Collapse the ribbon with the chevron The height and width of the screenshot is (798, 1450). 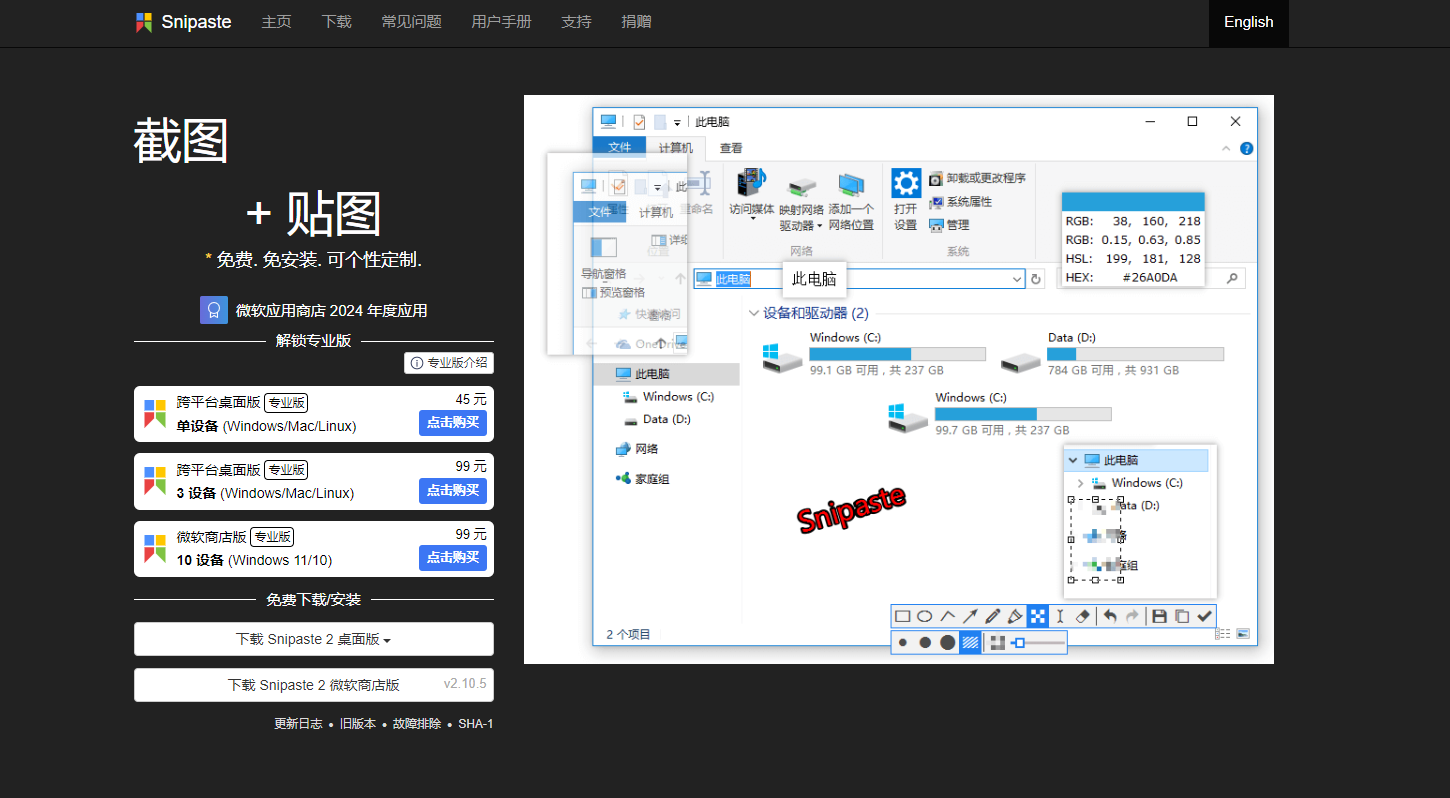1227,148
